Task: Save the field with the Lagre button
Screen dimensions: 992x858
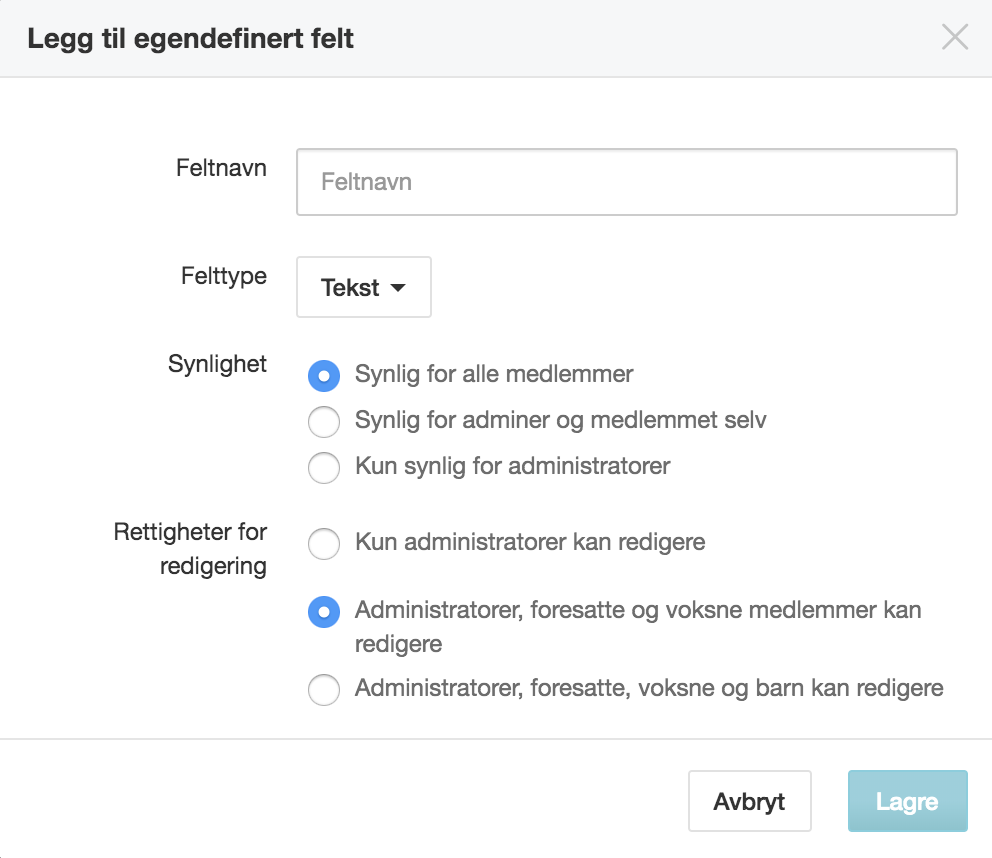Action: (908, 801)
